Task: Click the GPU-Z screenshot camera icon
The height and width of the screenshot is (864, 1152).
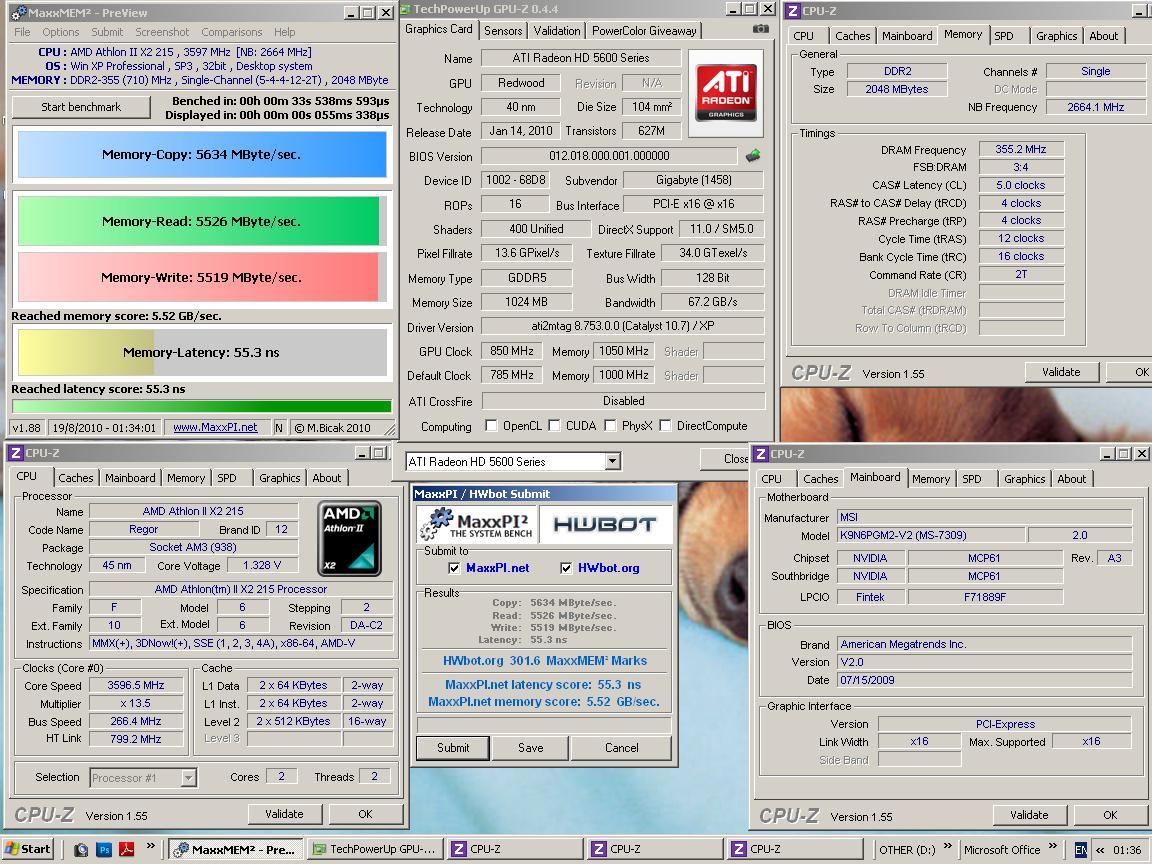Action: [x=760, y=29]
